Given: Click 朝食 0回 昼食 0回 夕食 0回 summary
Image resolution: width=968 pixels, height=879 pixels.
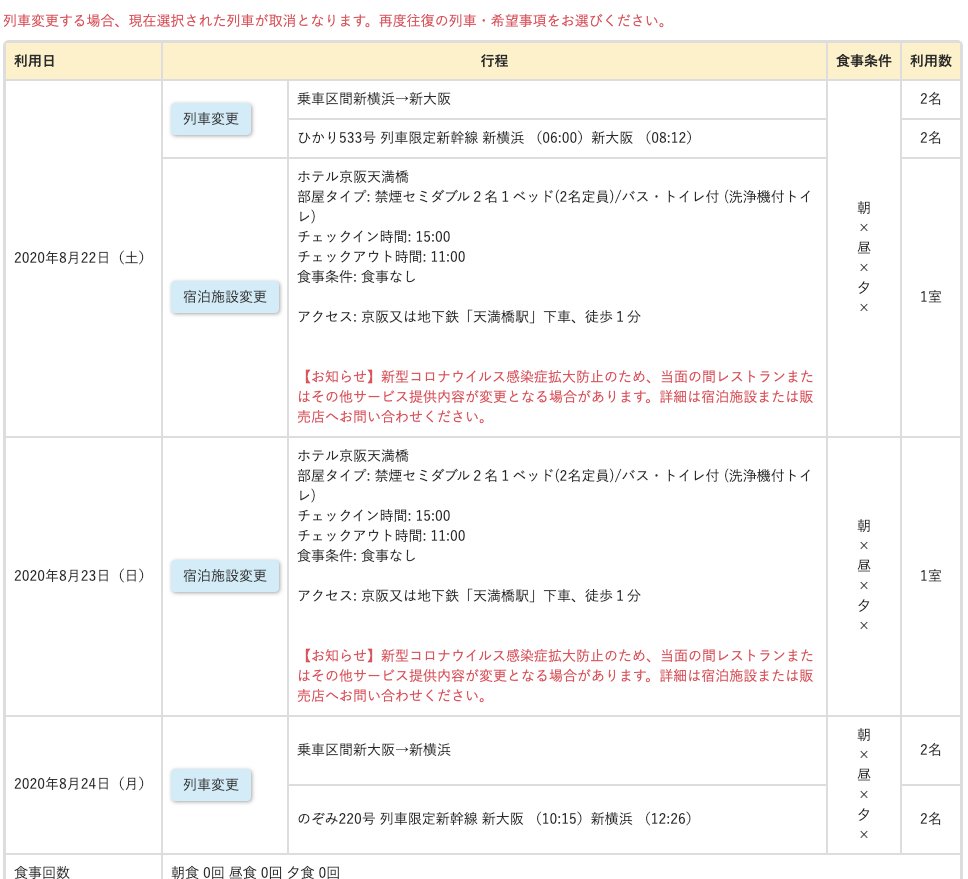Looking at the screenshot, I should click(x=256, y=872).
